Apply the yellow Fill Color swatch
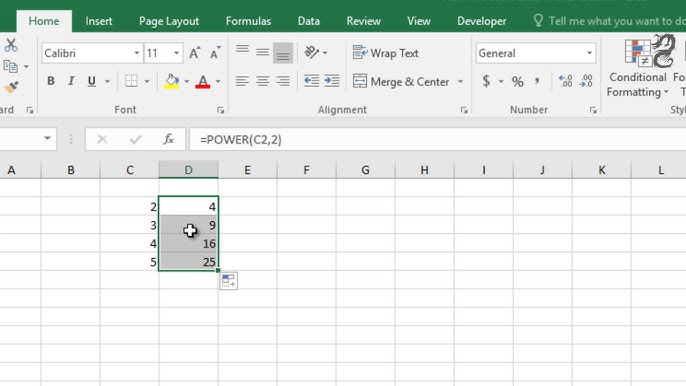Screen dimensions: 686x386 point(172,81)
